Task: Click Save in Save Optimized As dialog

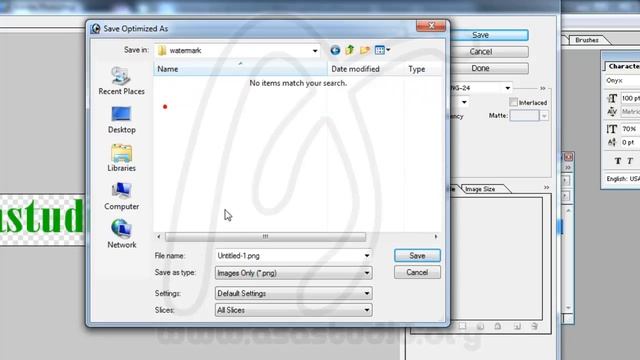Action: pos(417,256)
